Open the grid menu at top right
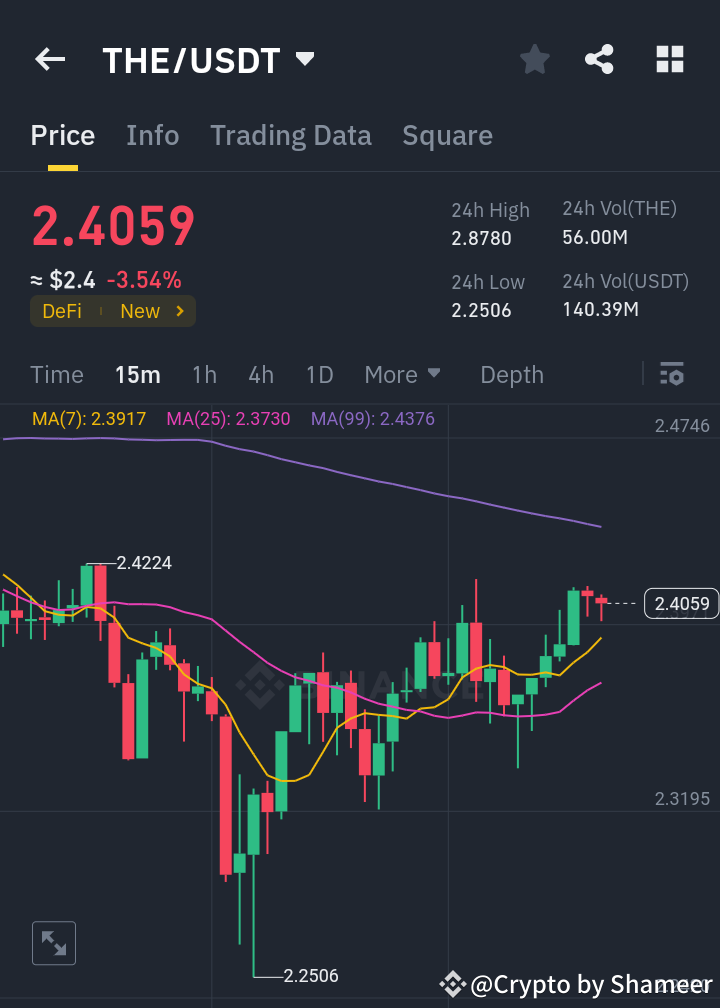The image size is (720, 1008). (669, 59)
